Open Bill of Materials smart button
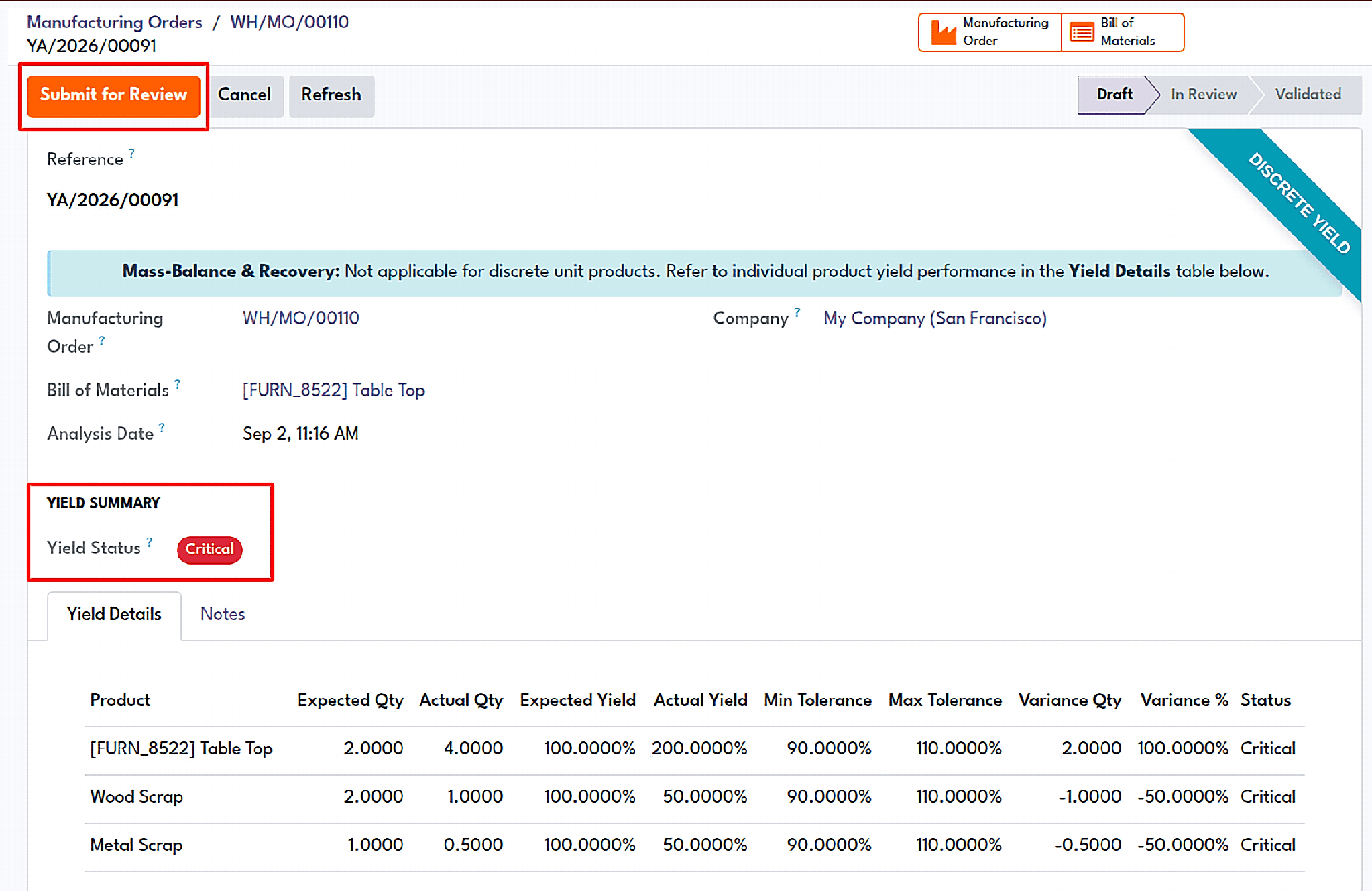 1123,32
